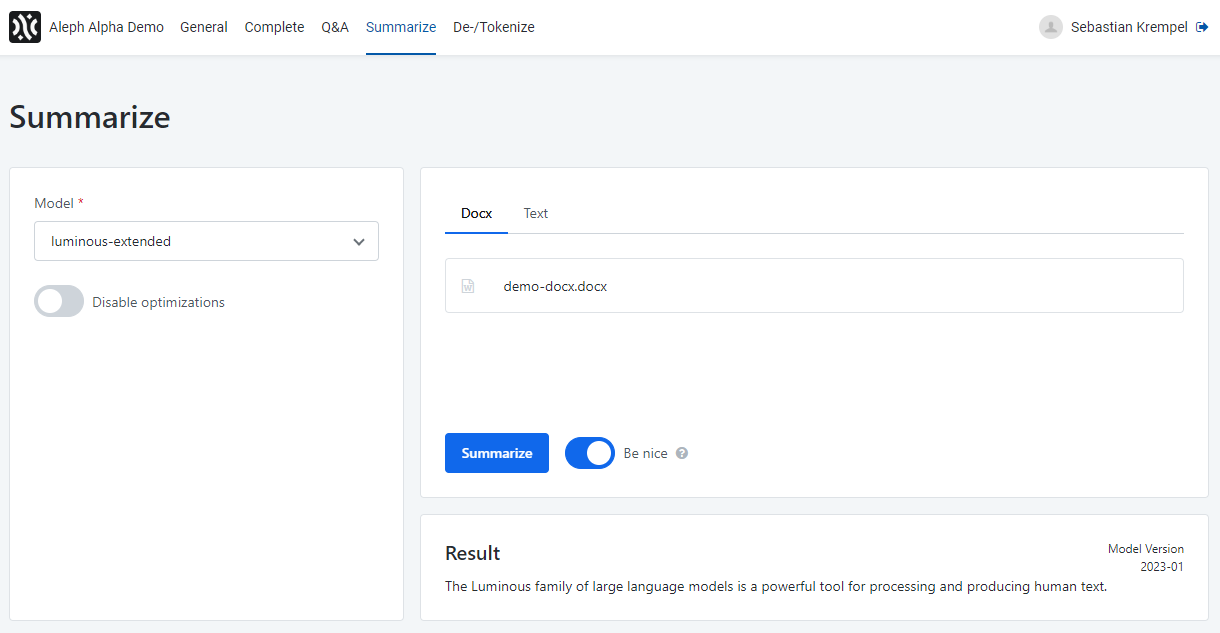Image resolution: width=1220 pixels, height=633 pixels.
Task: Open the Q&A navigation item
Action: pos(335,27)
